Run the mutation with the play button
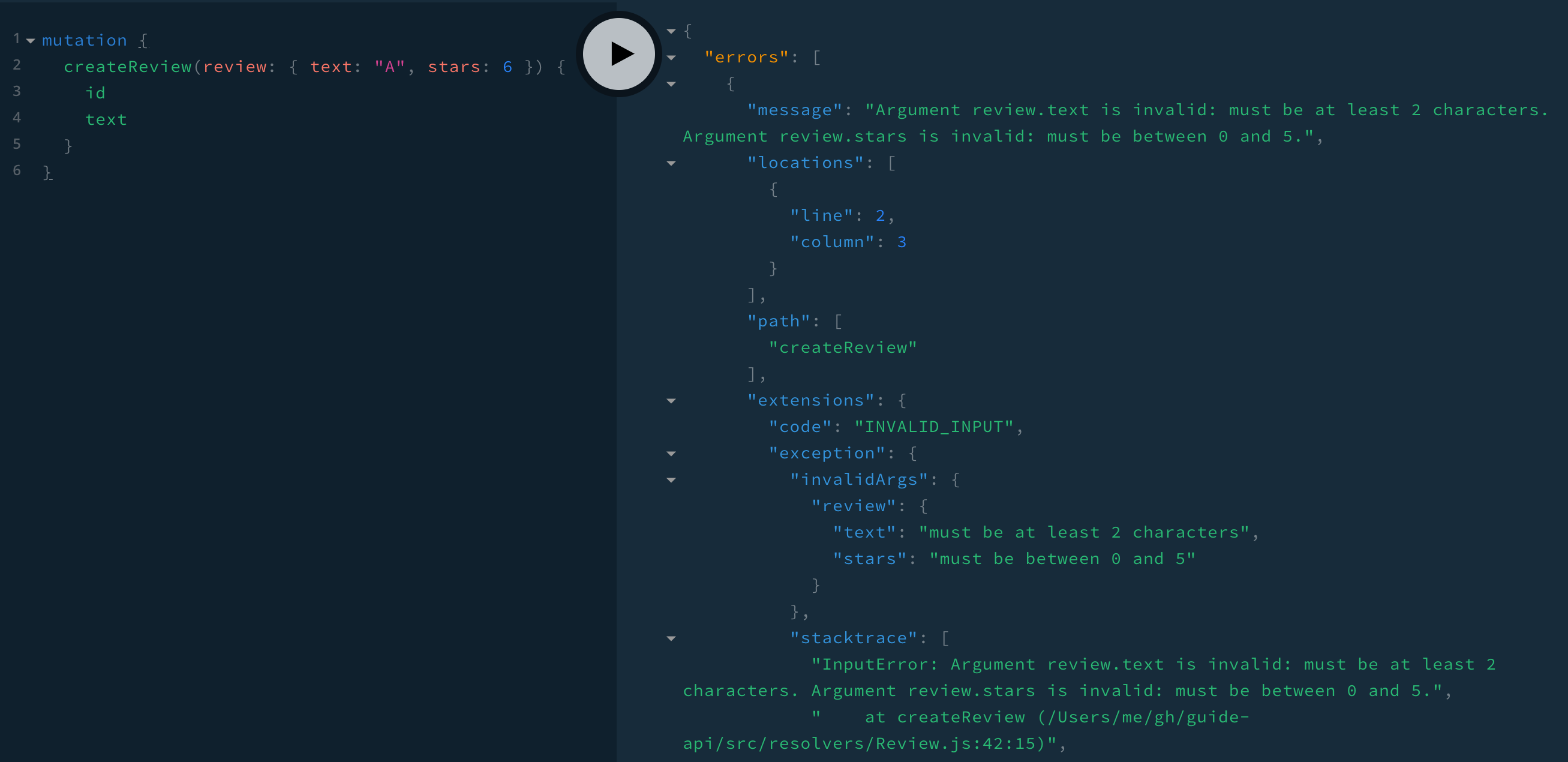The height and width of the screenshot is (762, 1568). (x=618, y=53)
